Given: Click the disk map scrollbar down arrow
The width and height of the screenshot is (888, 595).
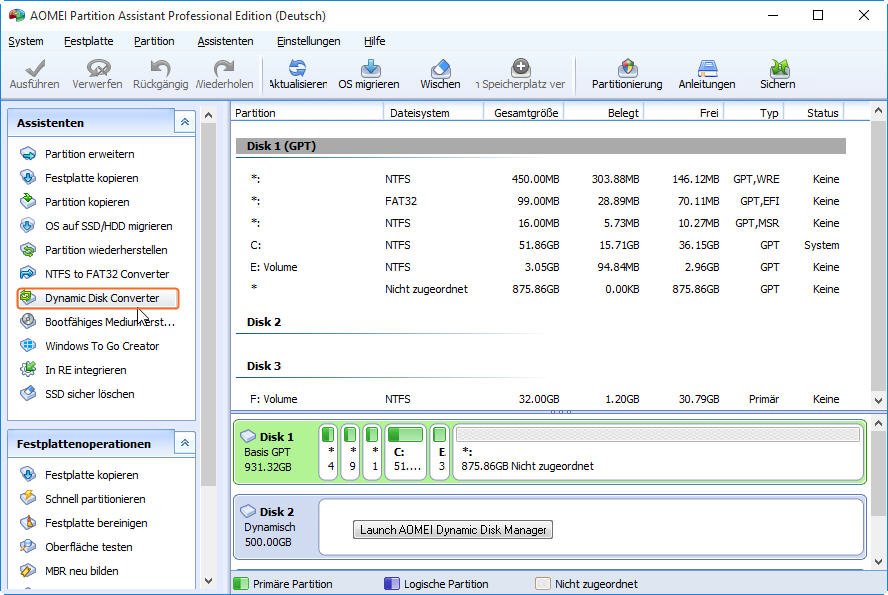Looking at the screenshot, I should [878, 562].
